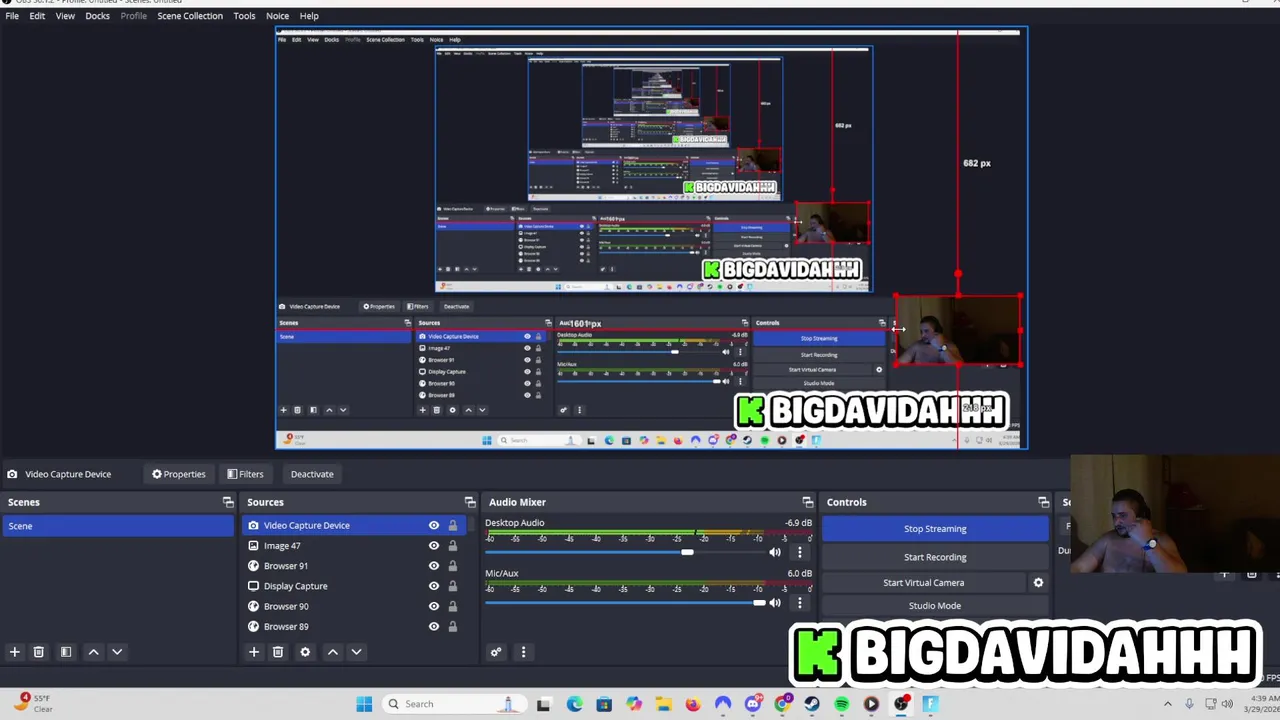This screenshot has width=1280, height=720.
Task: Mute Desktop Audio speaker icon
Action: click(775, 552)
